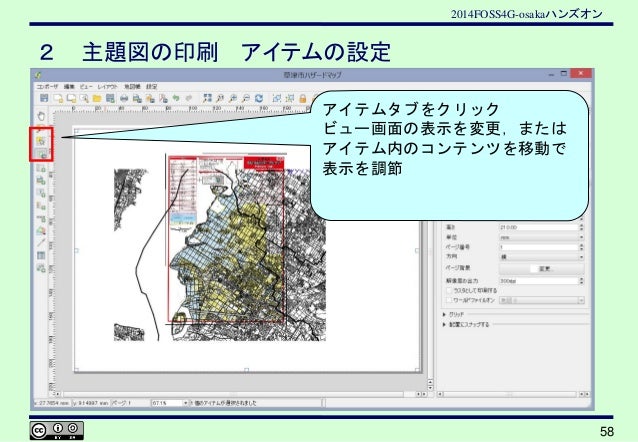Open the 地図帳 menu
This screenshot has height=442, width=638.
pyautogui.click(x=132, y=87)
